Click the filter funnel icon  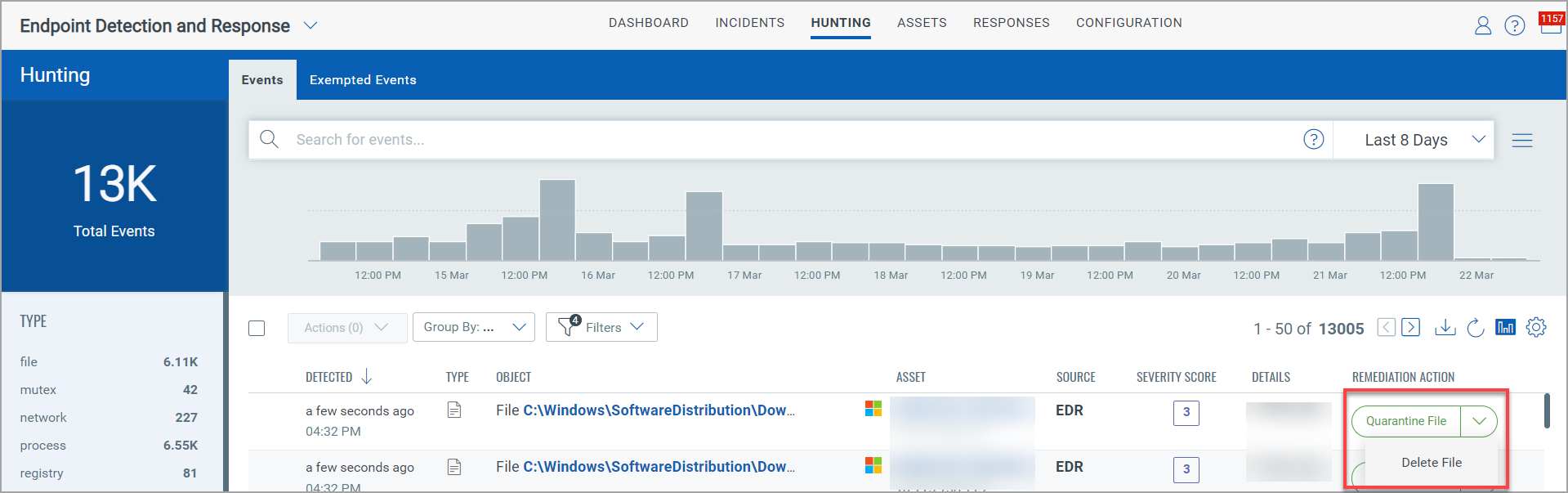click(x=568, y=326)
